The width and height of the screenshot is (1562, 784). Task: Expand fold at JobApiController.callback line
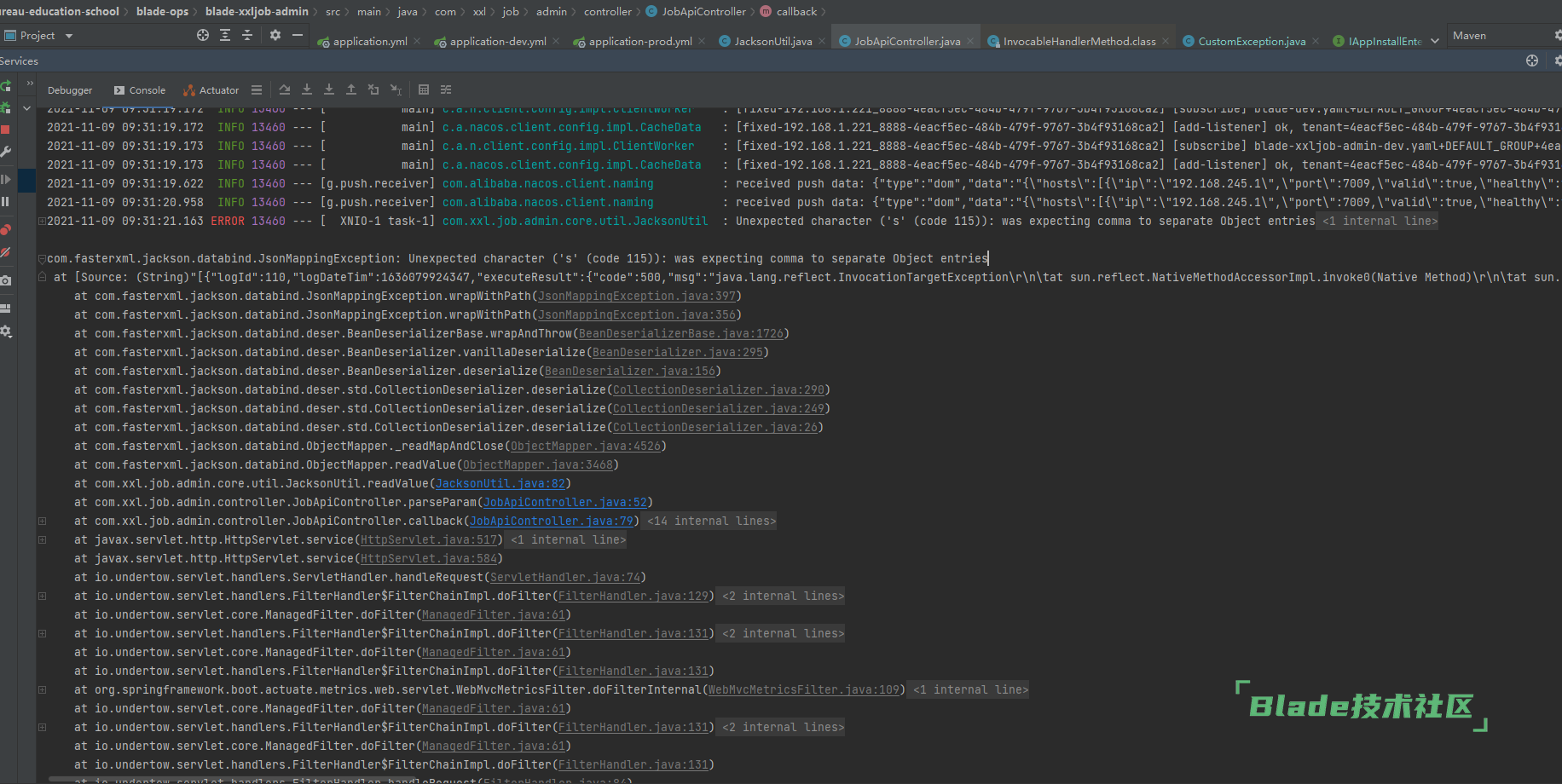pyautogui.click(x=42, y=521)
